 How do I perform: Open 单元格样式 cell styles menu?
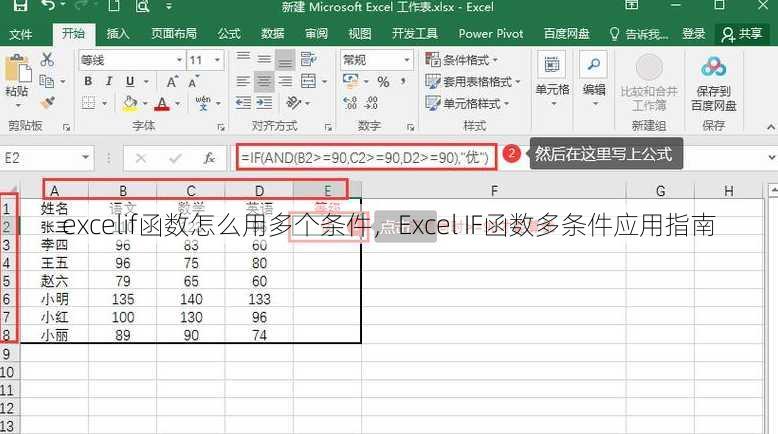click(x=467, y=103)
